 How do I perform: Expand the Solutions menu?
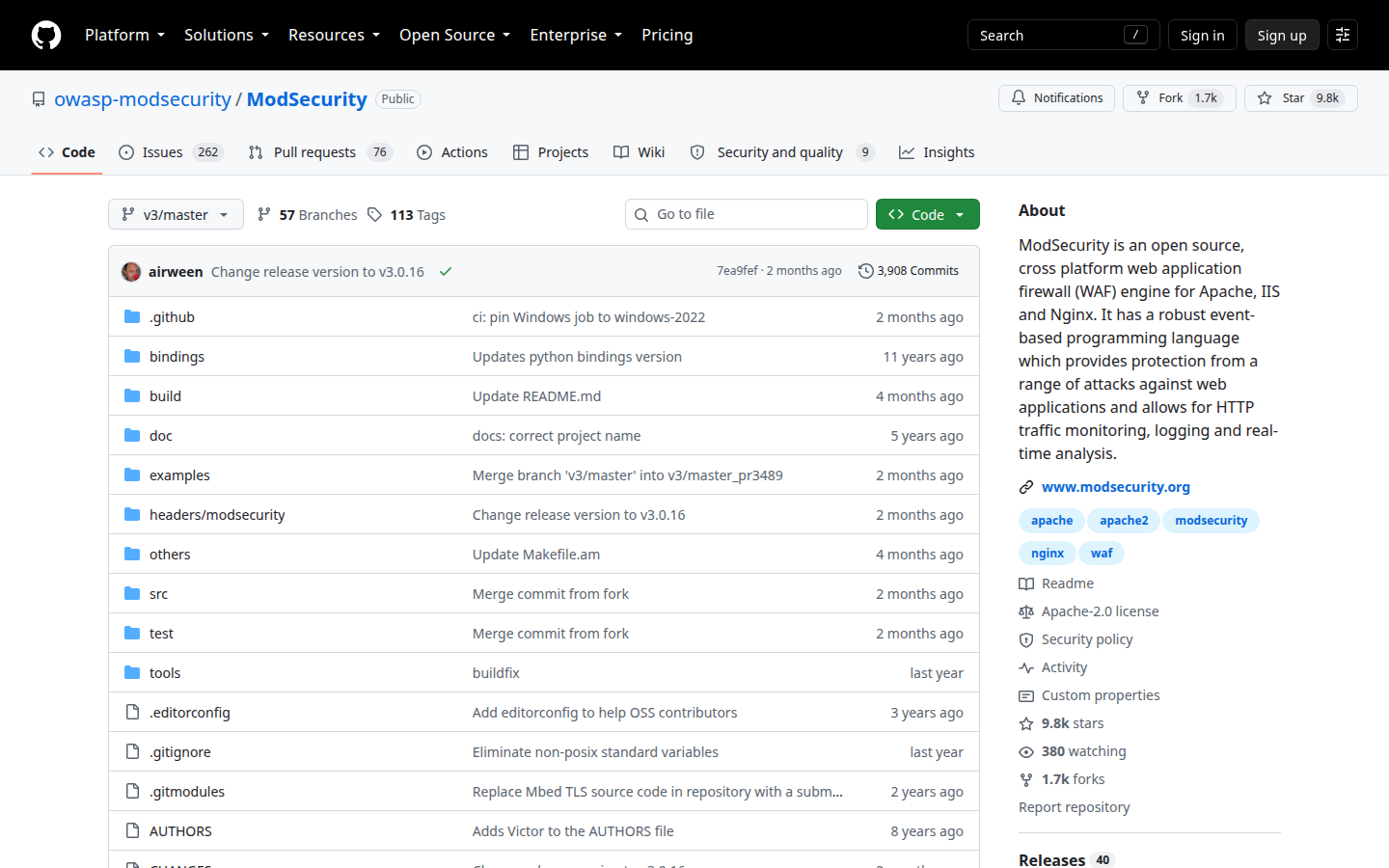pos(227,35)
